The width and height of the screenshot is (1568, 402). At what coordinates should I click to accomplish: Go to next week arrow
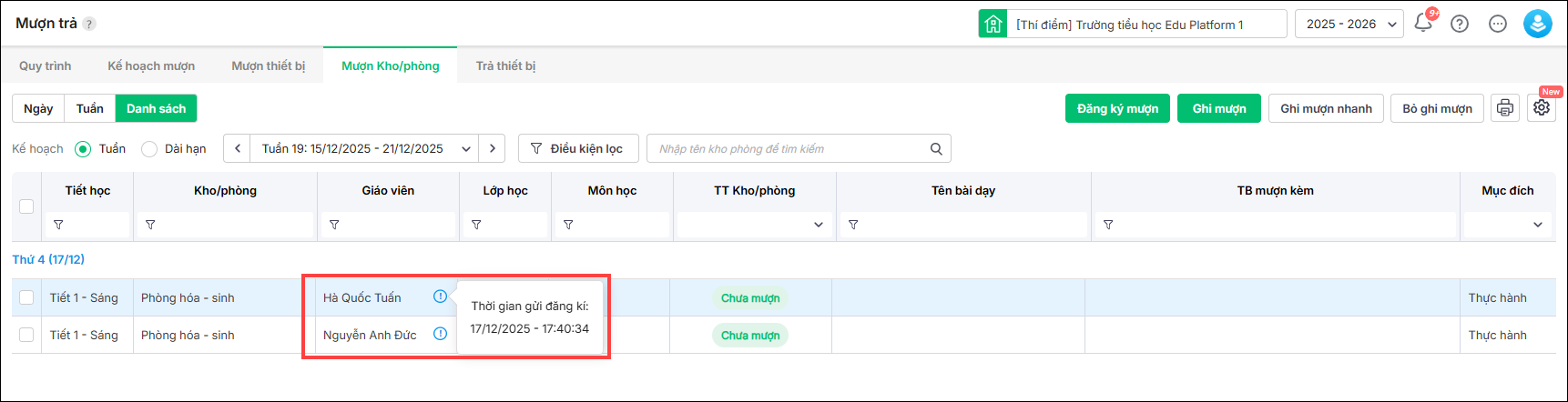click(493, 148)
